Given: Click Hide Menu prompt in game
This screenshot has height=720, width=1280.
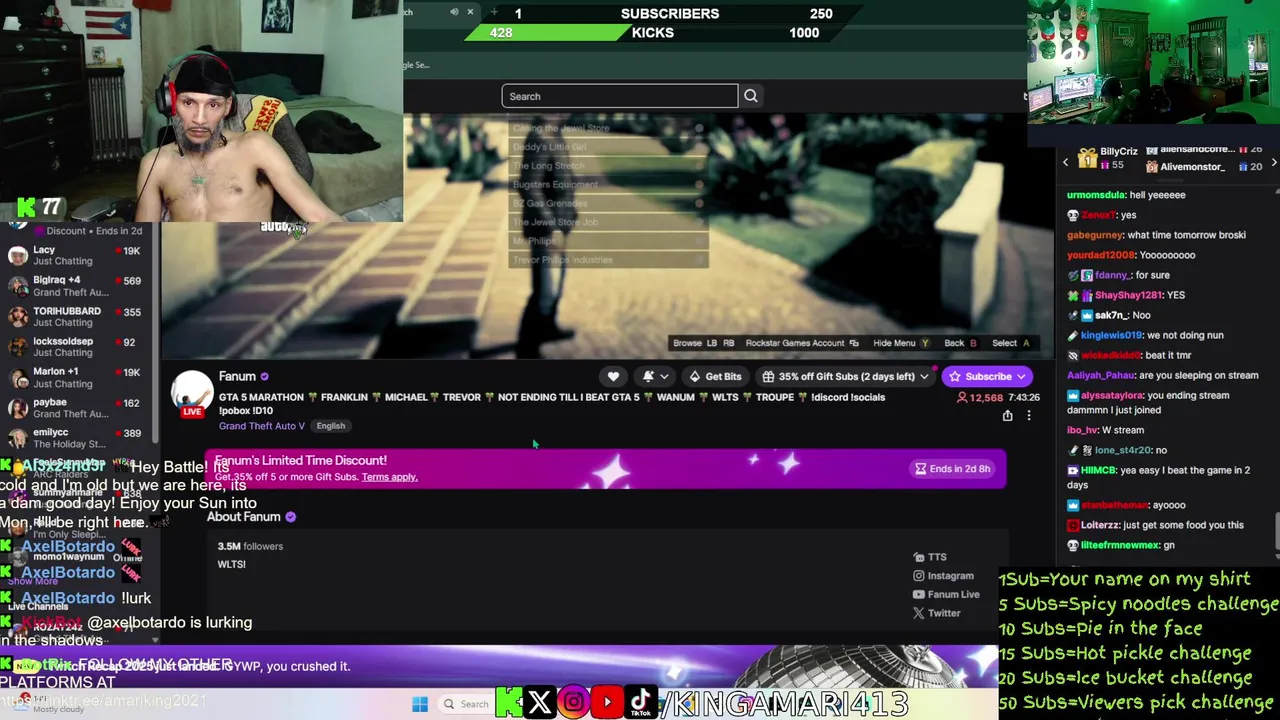Looking at the screenshot, I should click(x=901, y=343).
